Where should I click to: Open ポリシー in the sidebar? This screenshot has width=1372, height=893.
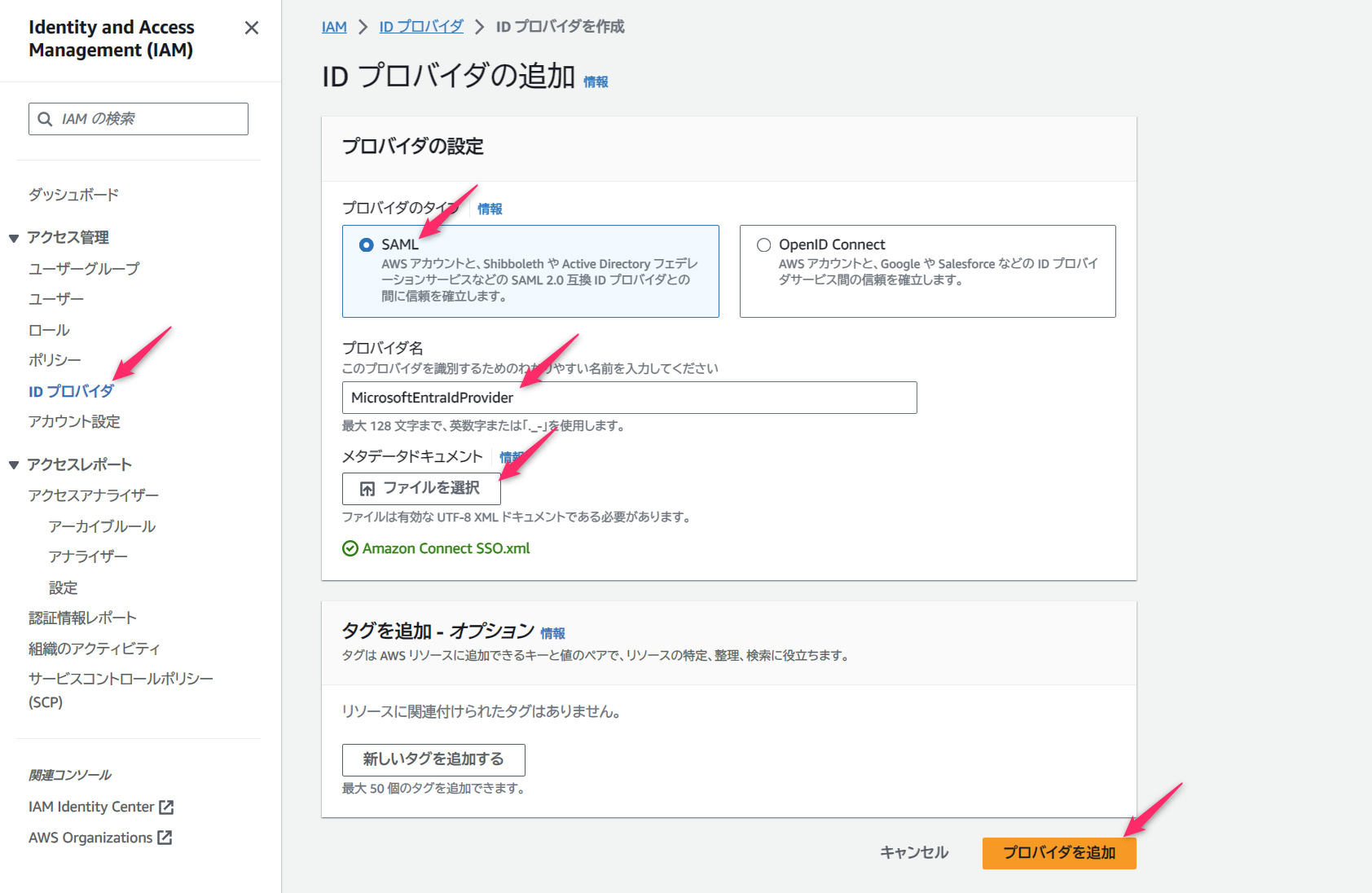(55, 360)
